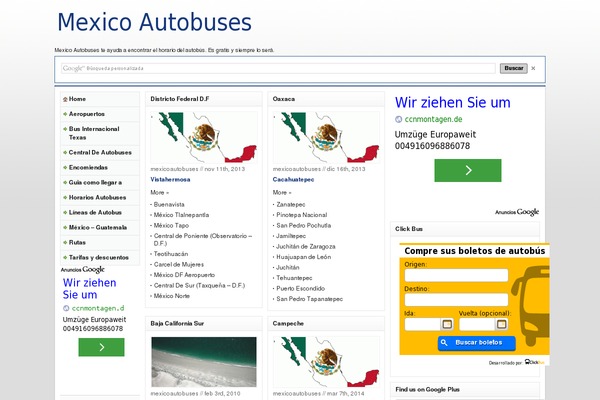Click the Home icon in sidebar menu
The image size is (600, 400).
point(65,99)
